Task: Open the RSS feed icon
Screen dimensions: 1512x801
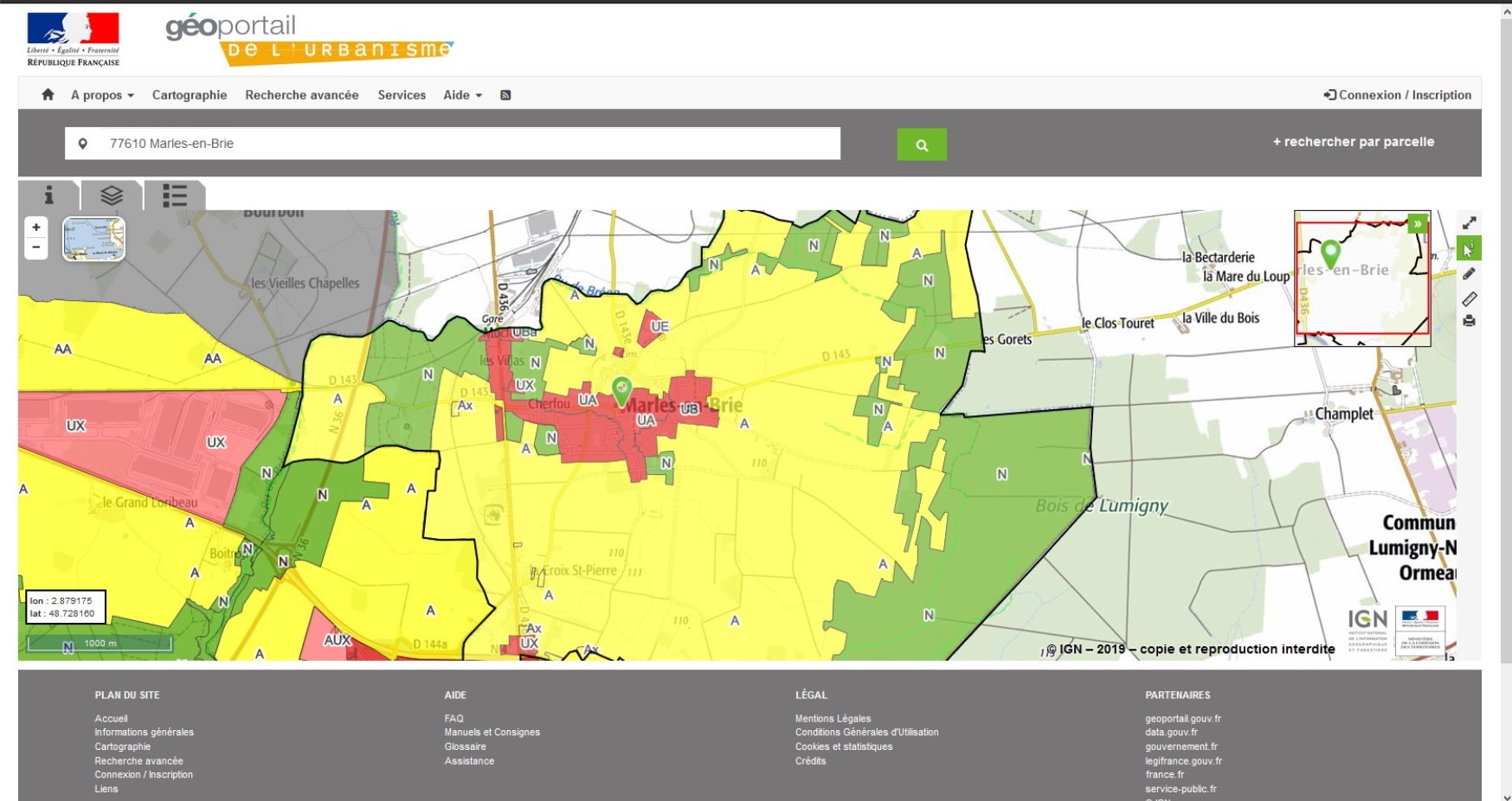Action: pyautogui.click(x=505, y=95)
